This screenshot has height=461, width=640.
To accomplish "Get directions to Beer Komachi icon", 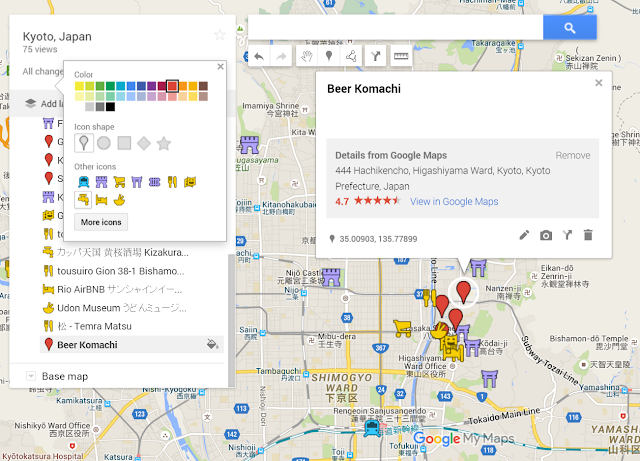I will (567, 235).
